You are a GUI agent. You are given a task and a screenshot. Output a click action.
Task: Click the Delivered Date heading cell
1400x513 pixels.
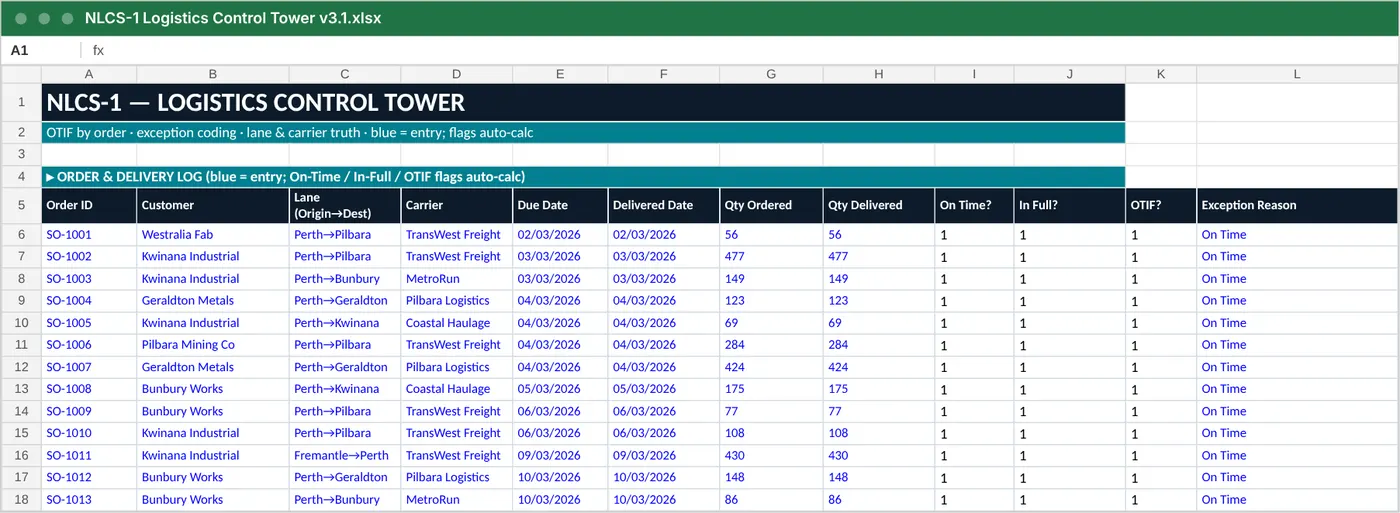(x=663, y=205)
